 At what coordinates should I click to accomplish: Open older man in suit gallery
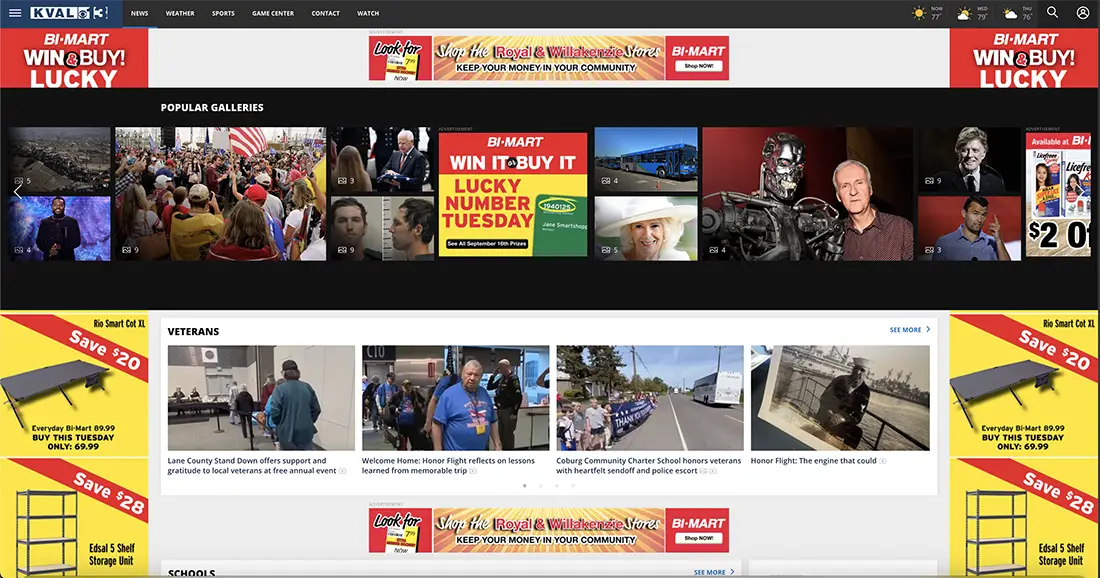(969, 159)
